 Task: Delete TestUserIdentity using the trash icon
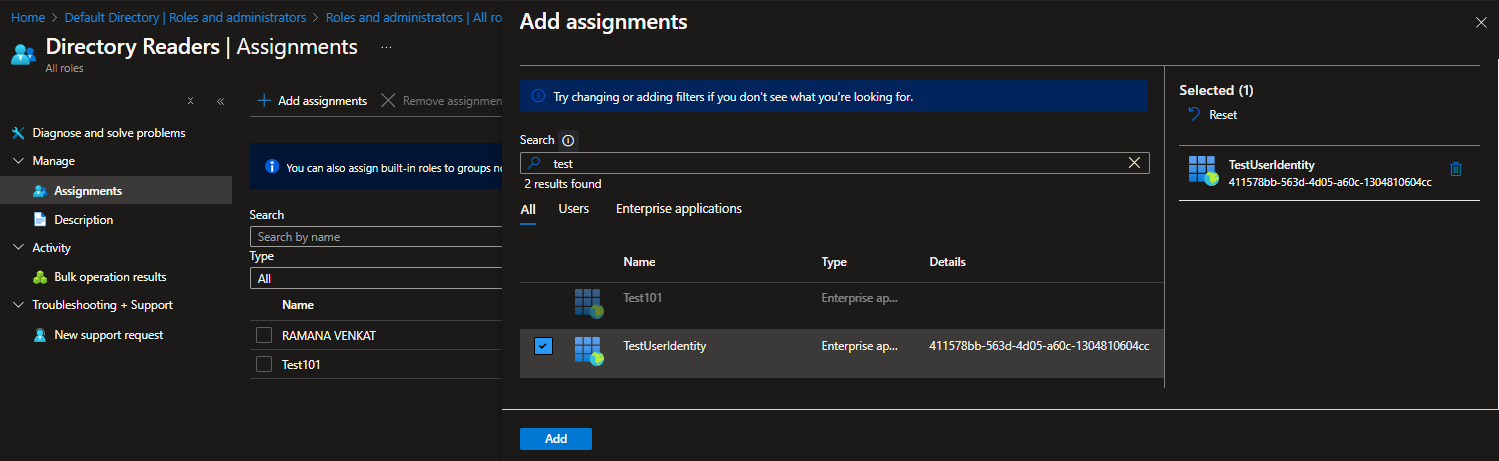point(1456,169)
